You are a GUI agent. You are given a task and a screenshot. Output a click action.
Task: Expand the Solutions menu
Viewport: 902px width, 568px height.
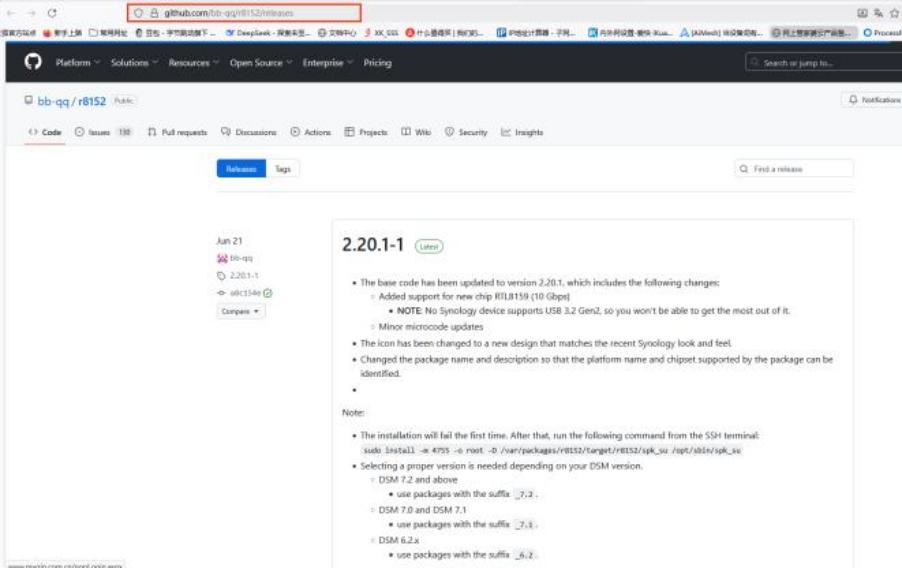click(x=134, y=62)
